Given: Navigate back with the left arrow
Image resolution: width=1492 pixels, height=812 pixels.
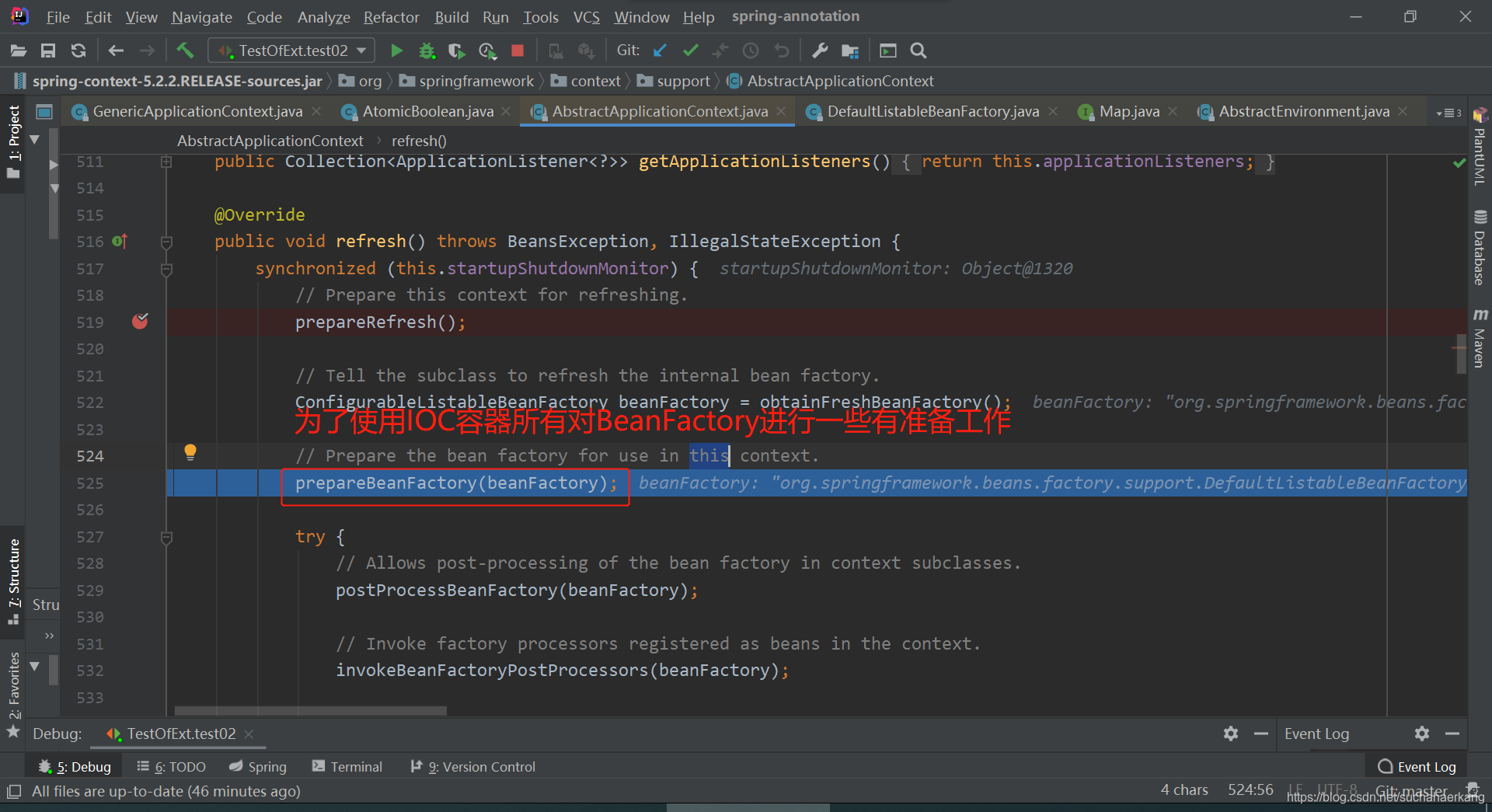Looking at the screenshot, I should 117,51.
